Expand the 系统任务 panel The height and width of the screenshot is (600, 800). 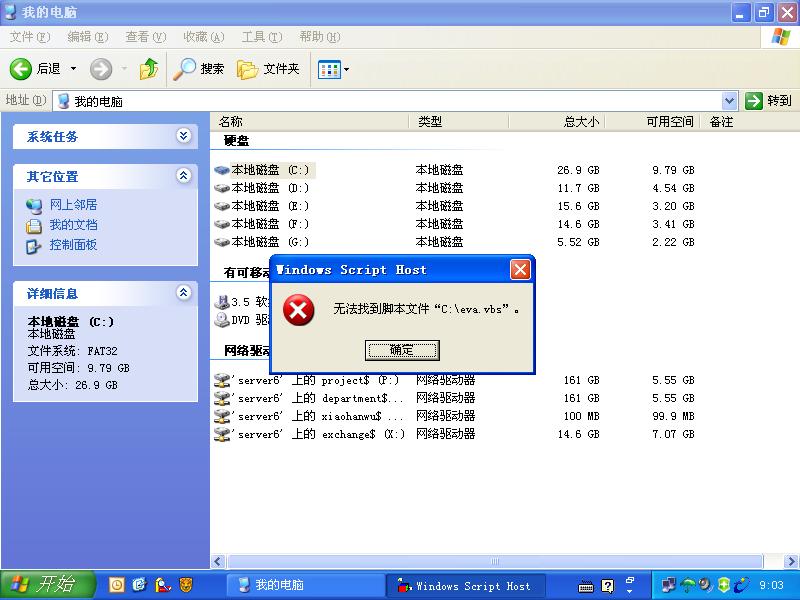pos(184,136)
